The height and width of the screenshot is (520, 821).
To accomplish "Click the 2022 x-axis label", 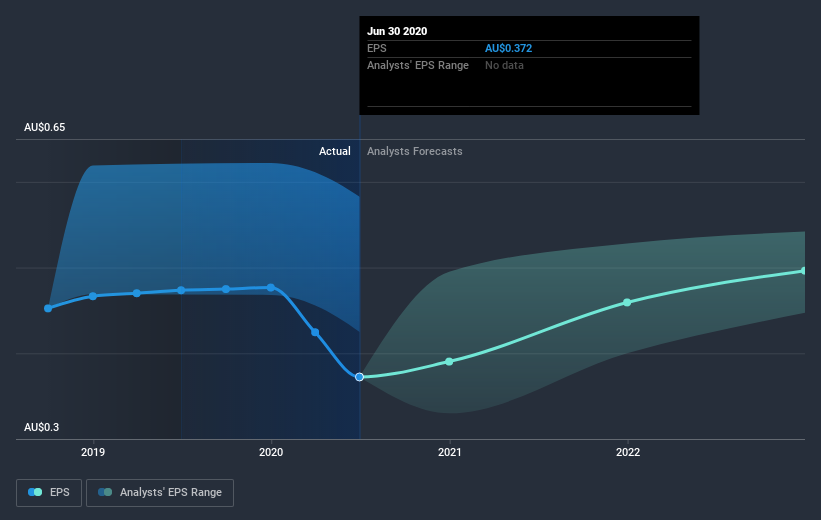I will coord(627,452).
